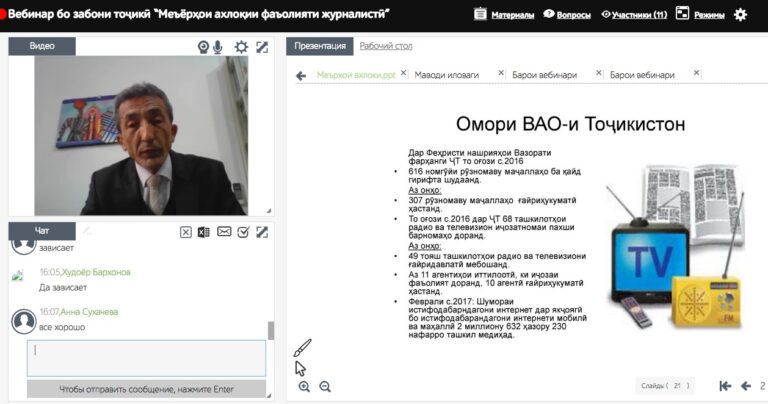Click the chat scrollbar thumb
The image size is (768, 404).
point(271,331)
